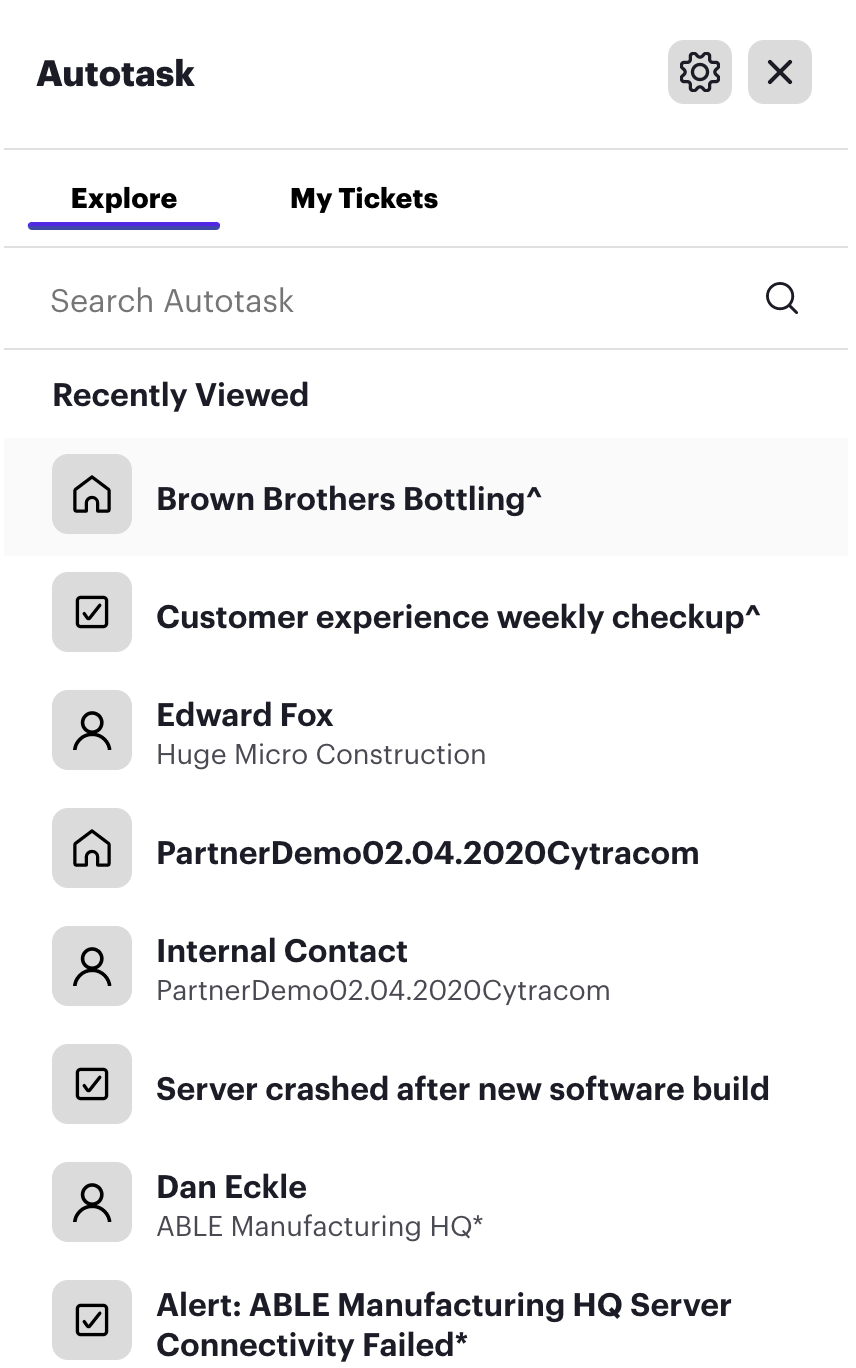Viewport: 856px width, 1368px height.
Task: Select the Dan Eckle contact name
Action: click(x=232, y=1187)
